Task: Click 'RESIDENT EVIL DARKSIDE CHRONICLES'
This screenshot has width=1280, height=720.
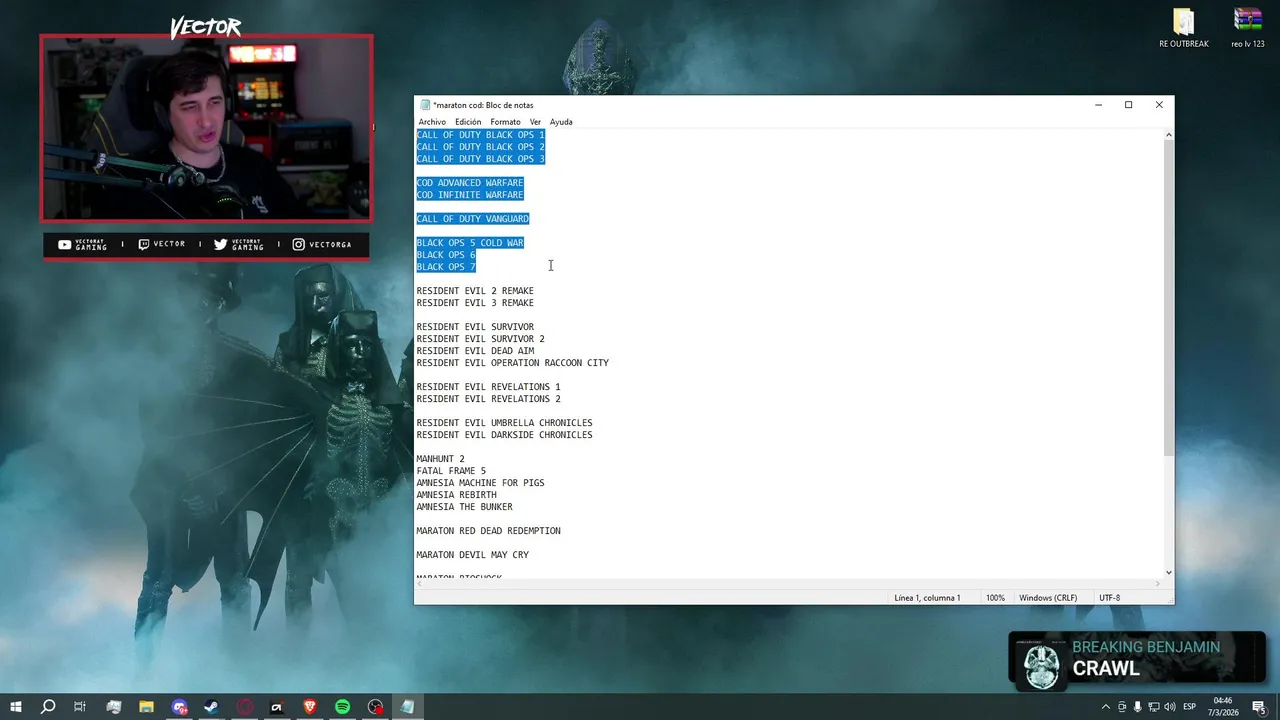Action: (x=505, y=435)
